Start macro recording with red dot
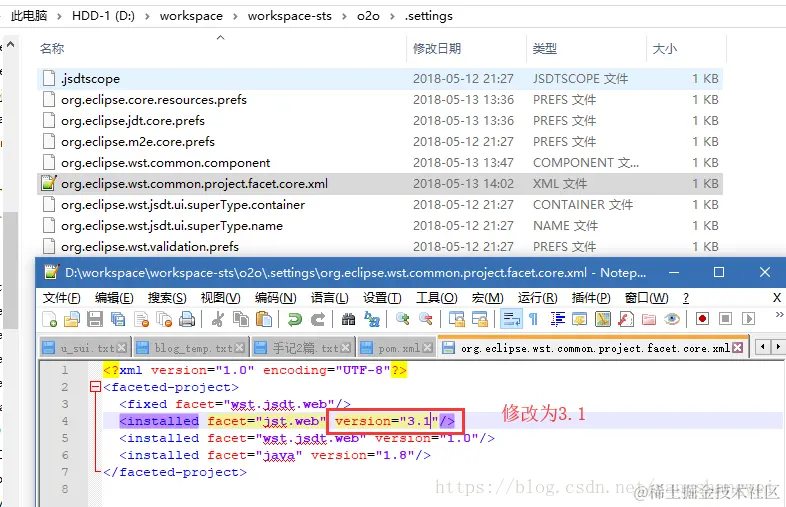Image resolution: width=786 pixels, height=507 pixels. pyautogui.click(x=702, y=319)
